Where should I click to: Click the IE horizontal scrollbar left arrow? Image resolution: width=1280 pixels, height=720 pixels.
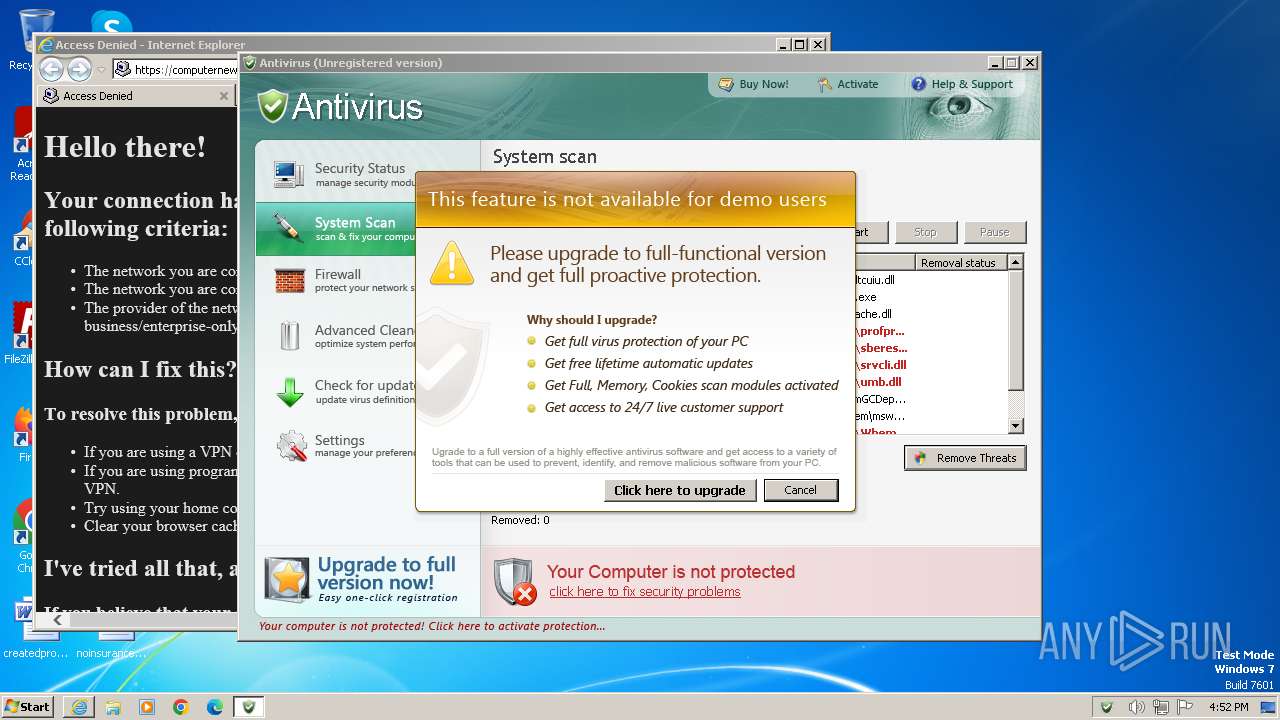(57, 620)
